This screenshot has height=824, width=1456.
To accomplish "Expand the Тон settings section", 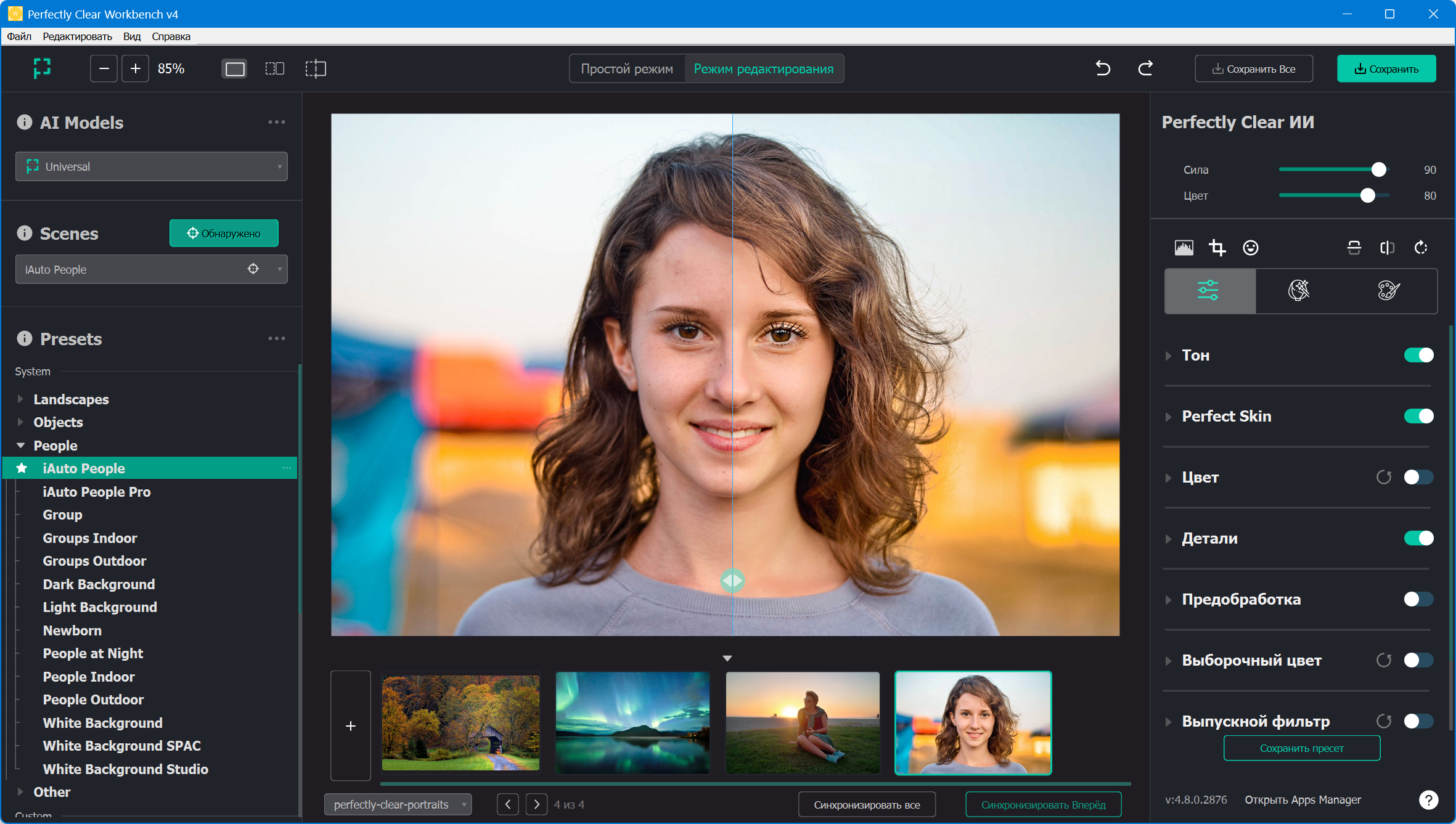I will 1168,356.
